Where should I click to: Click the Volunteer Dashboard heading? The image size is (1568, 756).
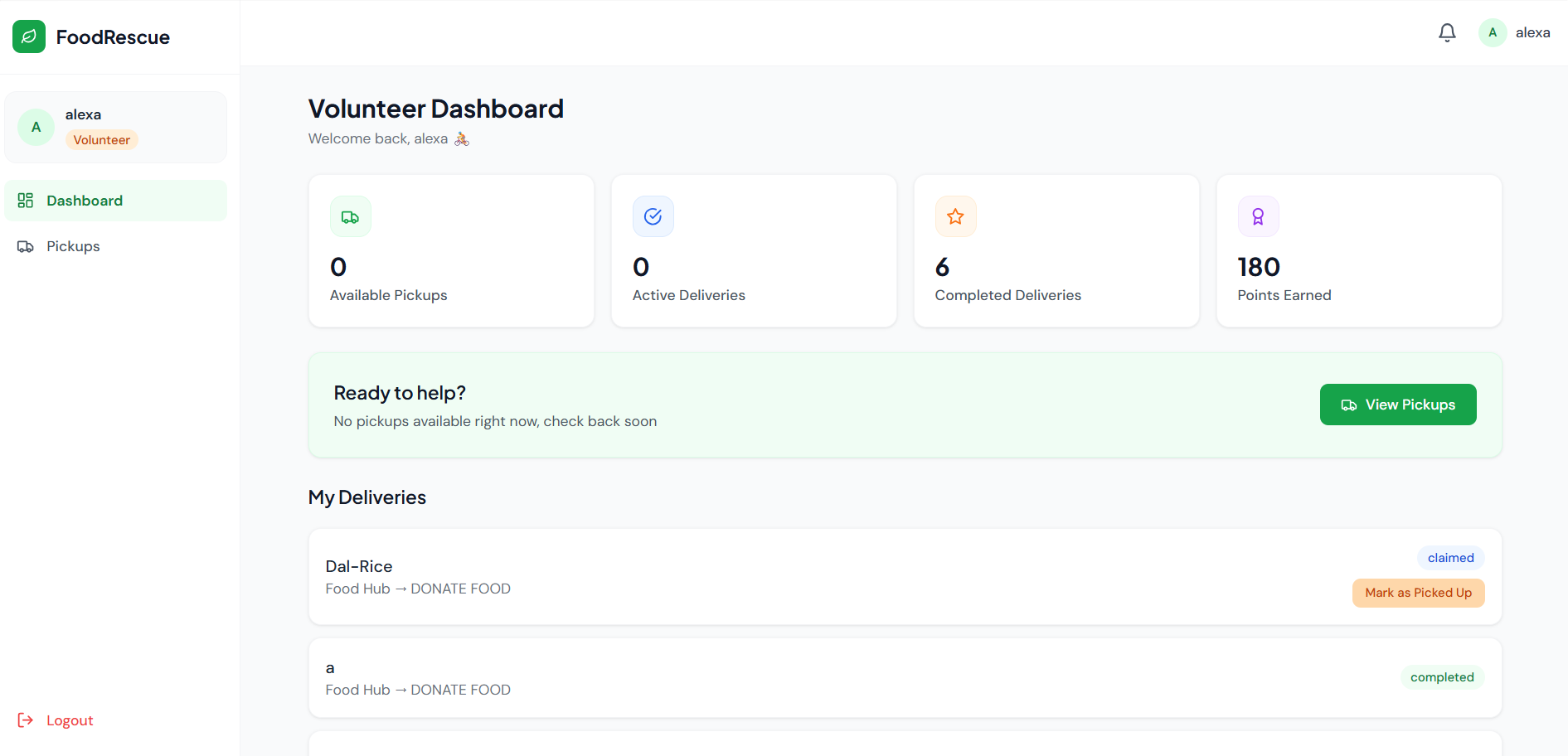click(x=436, y=109)
